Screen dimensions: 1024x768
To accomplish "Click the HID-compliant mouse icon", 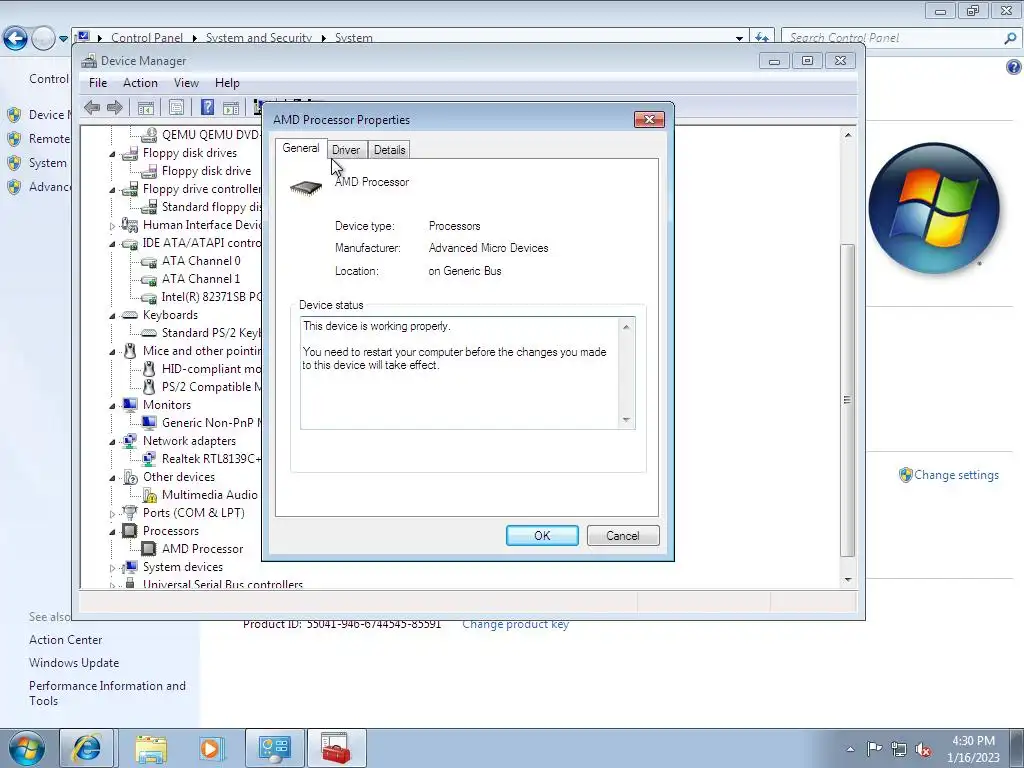I will click(149, 369).
